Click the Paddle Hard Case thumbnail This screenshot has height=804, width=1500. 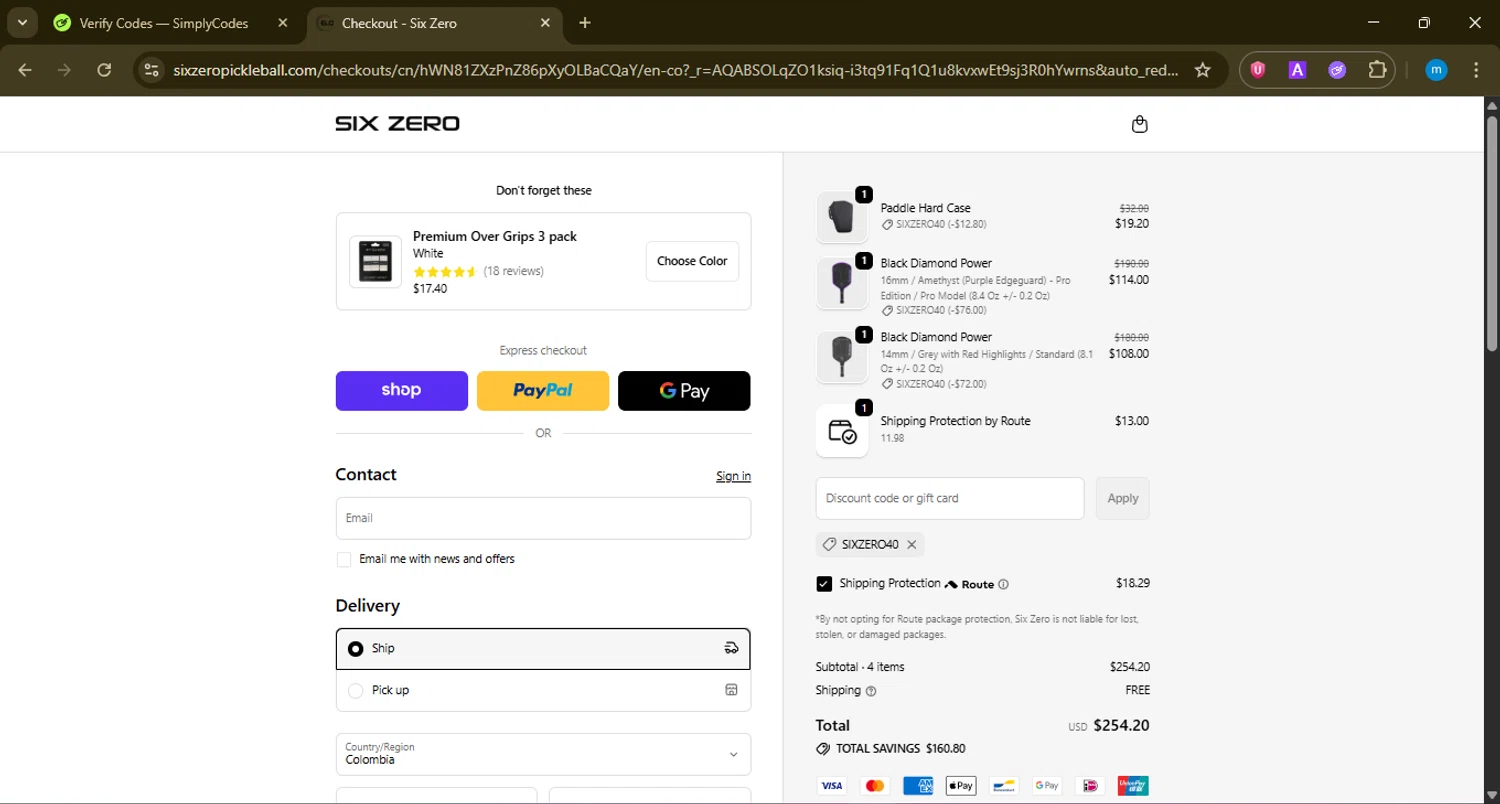coord(842,217)
